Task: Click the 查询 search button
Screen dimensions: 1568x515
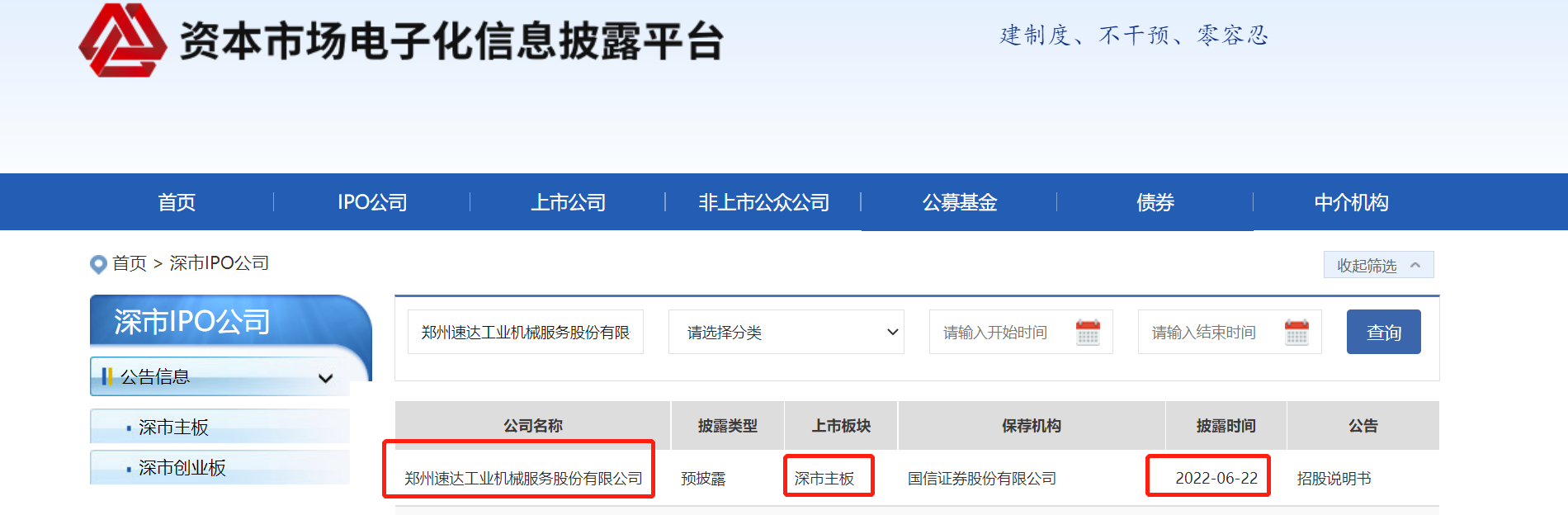Action: (x=1384, y=332)
